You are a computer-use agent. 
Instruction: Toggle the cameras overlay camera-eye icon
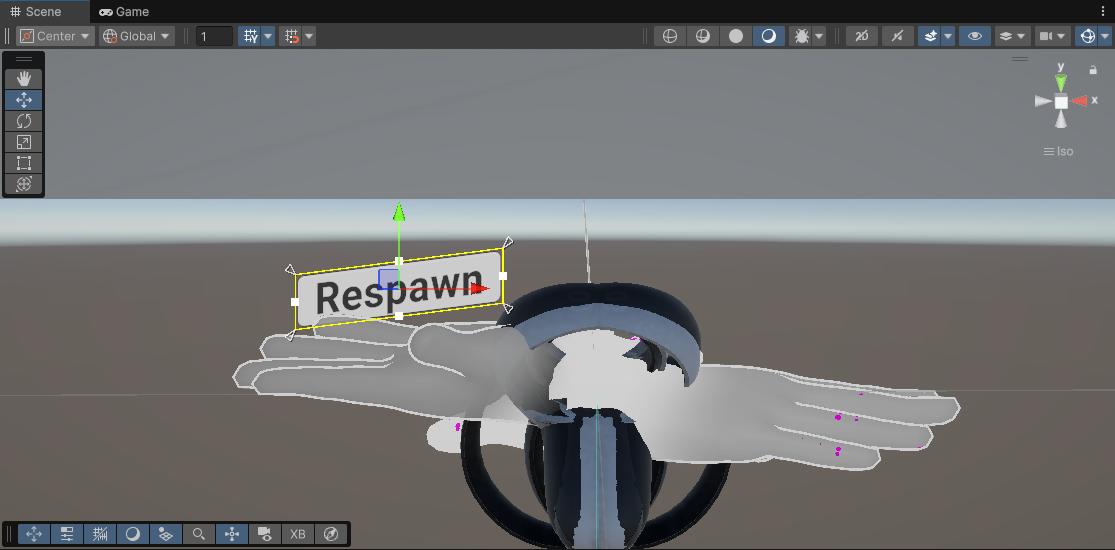click(x=265, y=534)
